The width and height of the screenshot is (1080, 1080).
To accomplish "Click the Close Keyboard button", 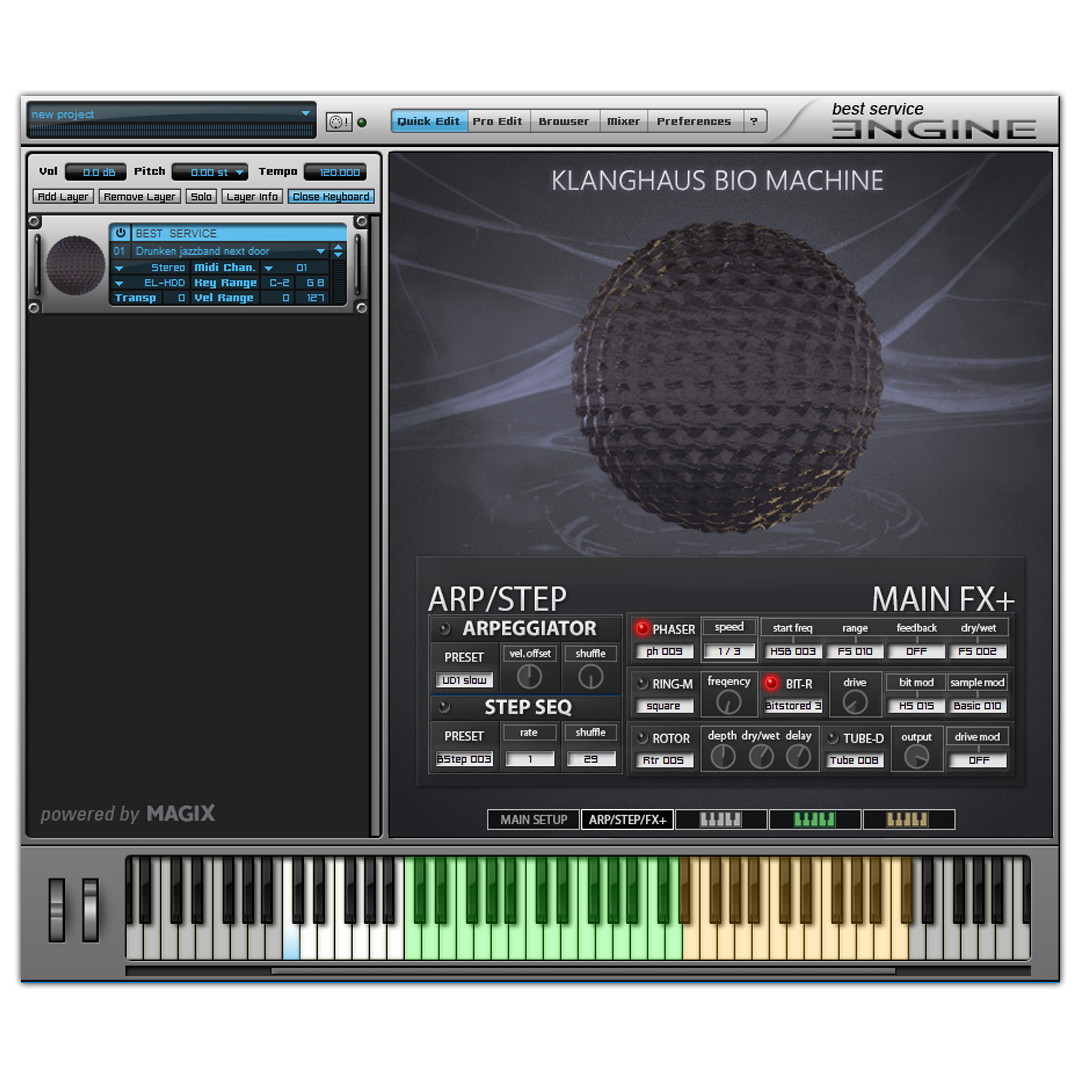I will tap(331, 197).
